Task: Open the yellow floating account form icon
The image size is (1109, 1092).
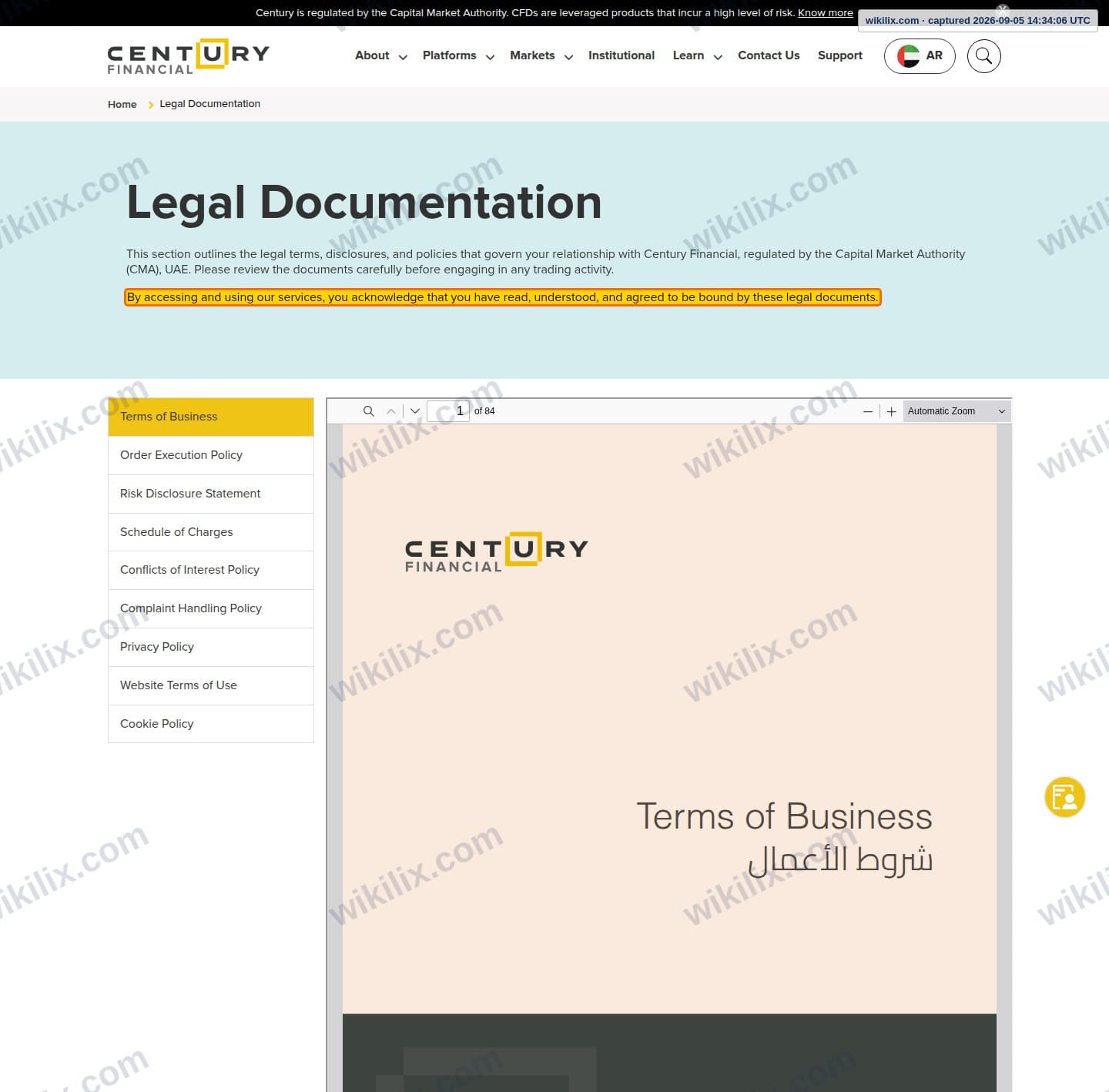Action: pyautogui.click(x=1065, y=797)
